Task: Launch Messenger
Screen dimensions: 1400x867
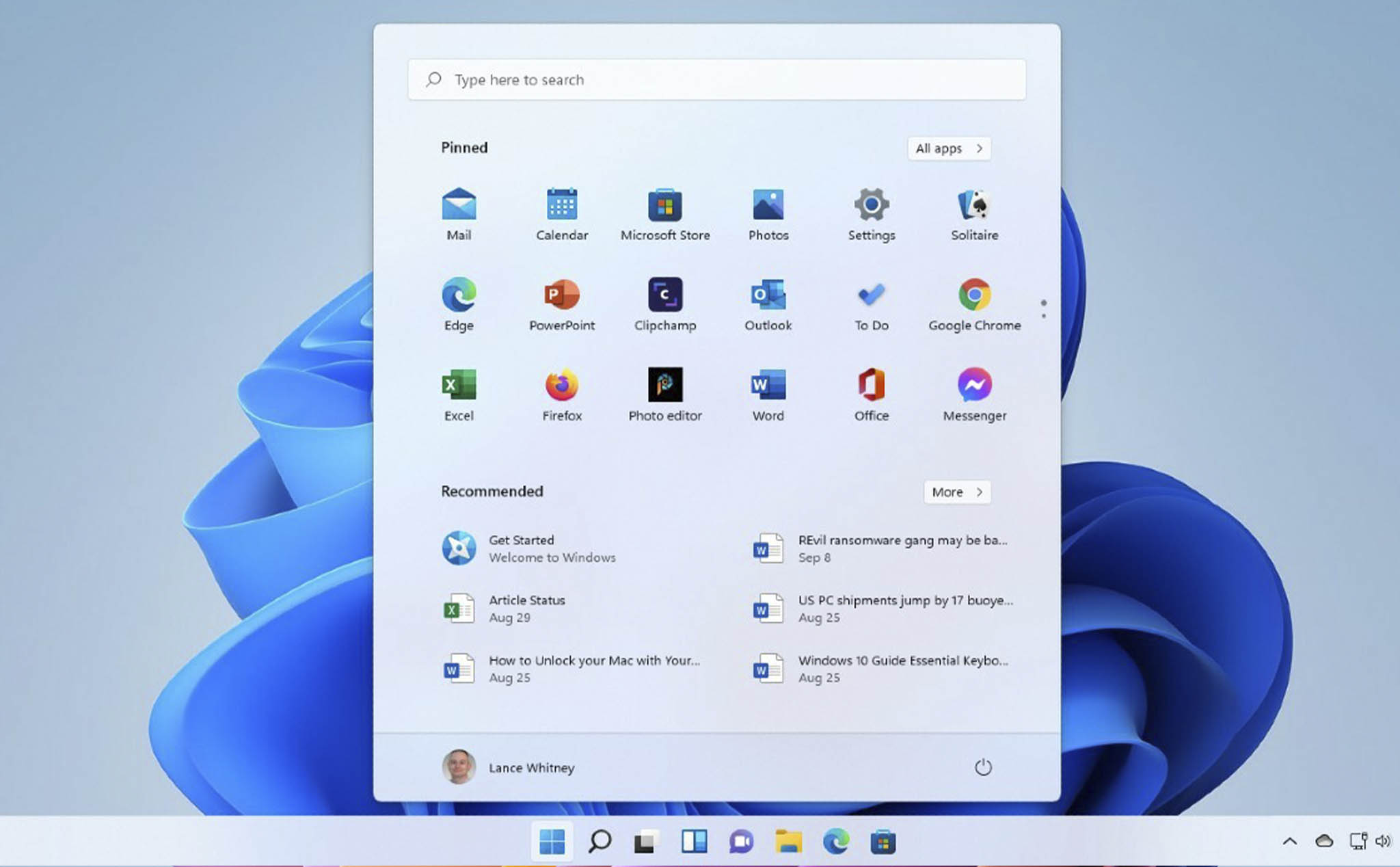Action: click(974, 395)
